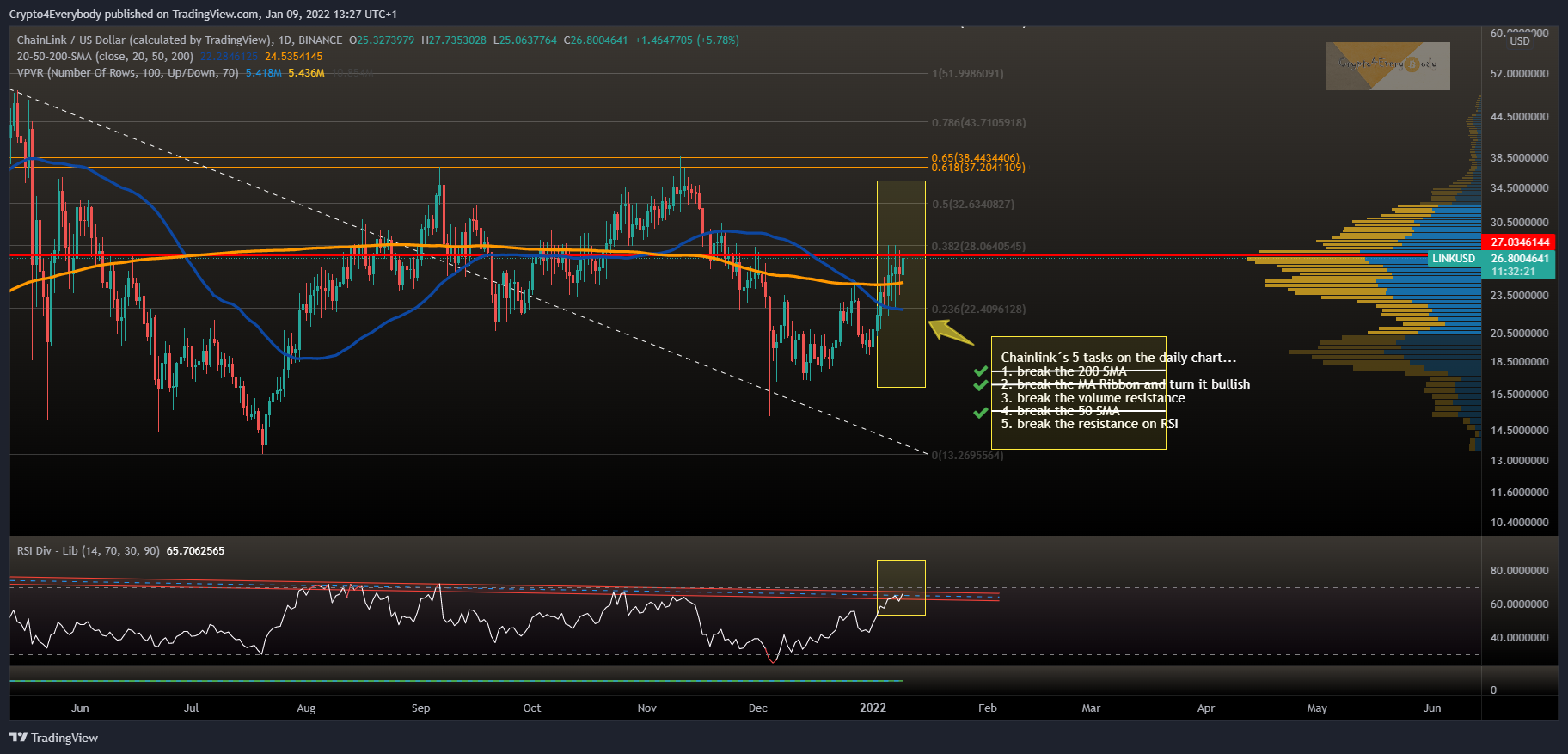Screen dimensions: 1568x754
Task: Click the 52.0000000 price axis label
Action: tap(1519, 74)
